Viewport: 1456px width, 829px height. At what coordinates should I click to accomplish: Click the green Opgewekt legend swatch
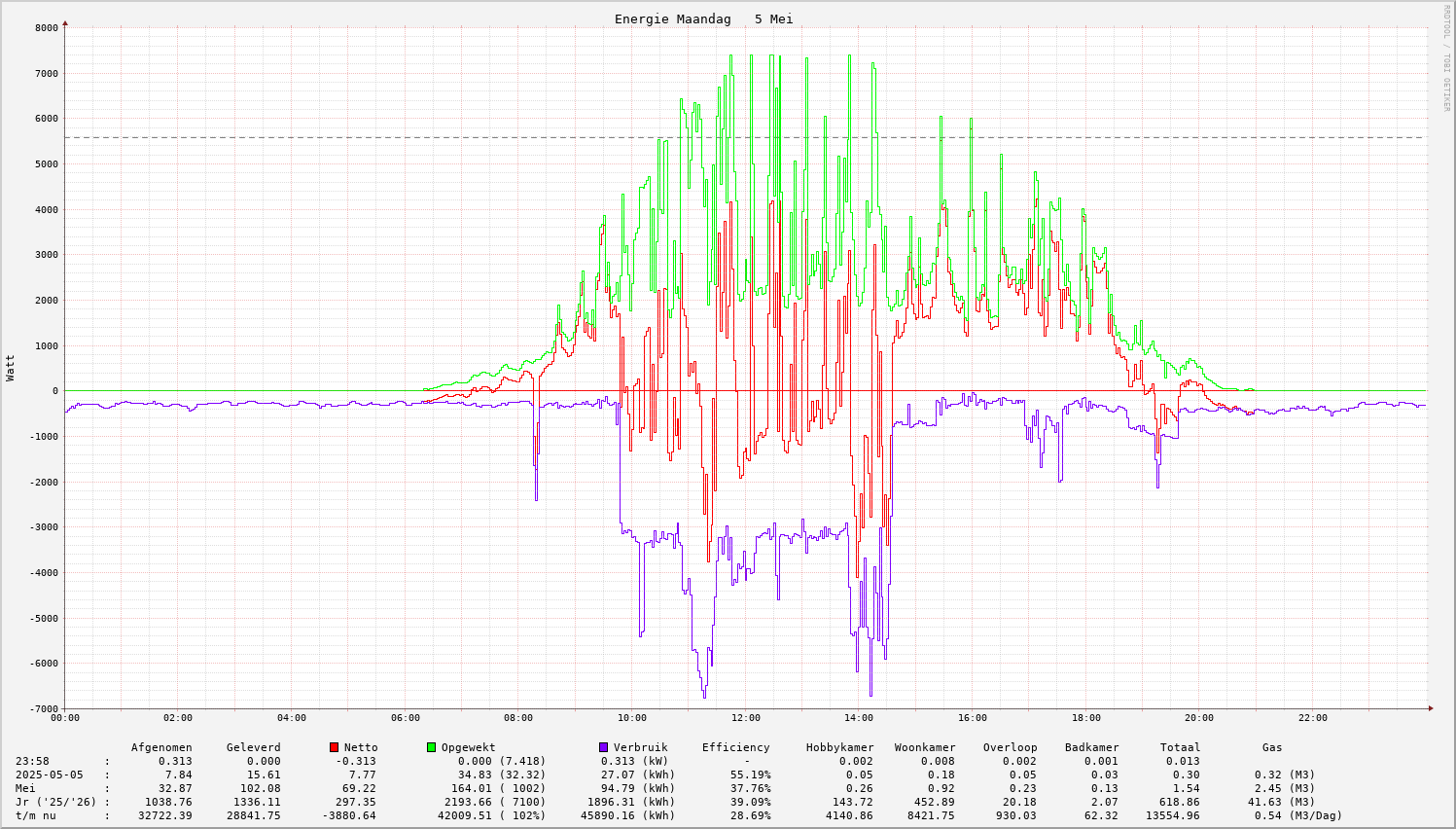[431, 747]
